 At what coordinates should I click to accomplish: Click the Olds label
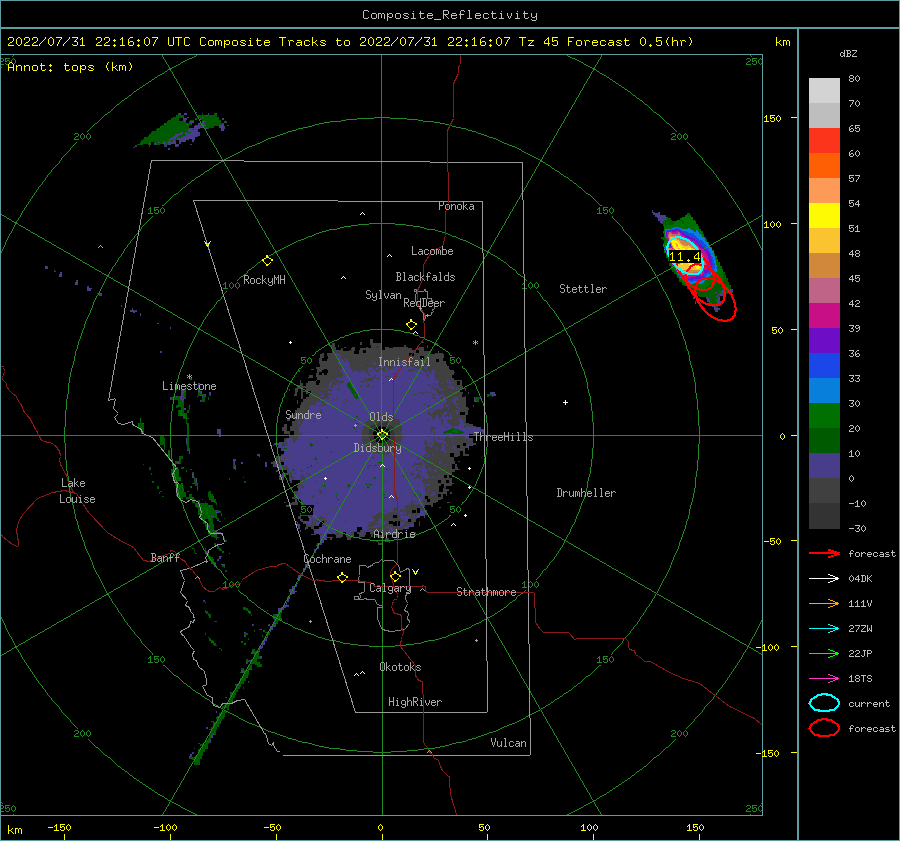click(x=381, y=417)
